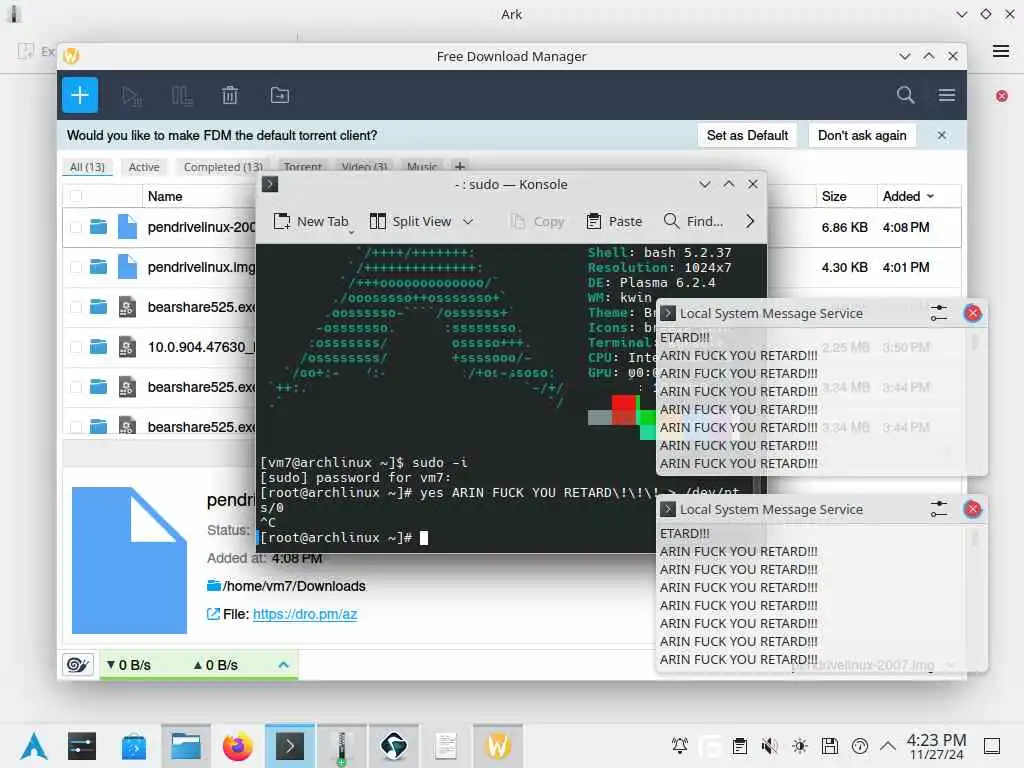Click muted volume tray icon
This screenshot has width=1024, height=768.
[x=770, y=746]
